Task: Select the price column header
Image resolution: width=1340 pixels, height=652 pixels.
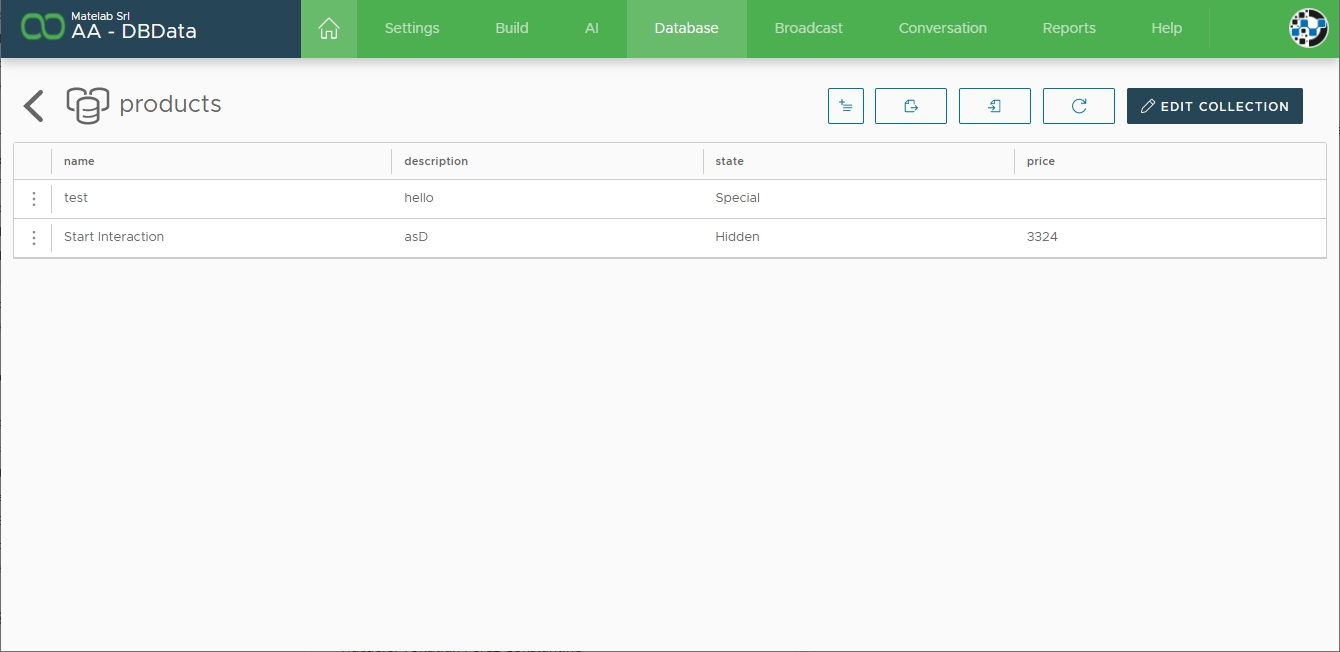Action: coord(1040,161)
